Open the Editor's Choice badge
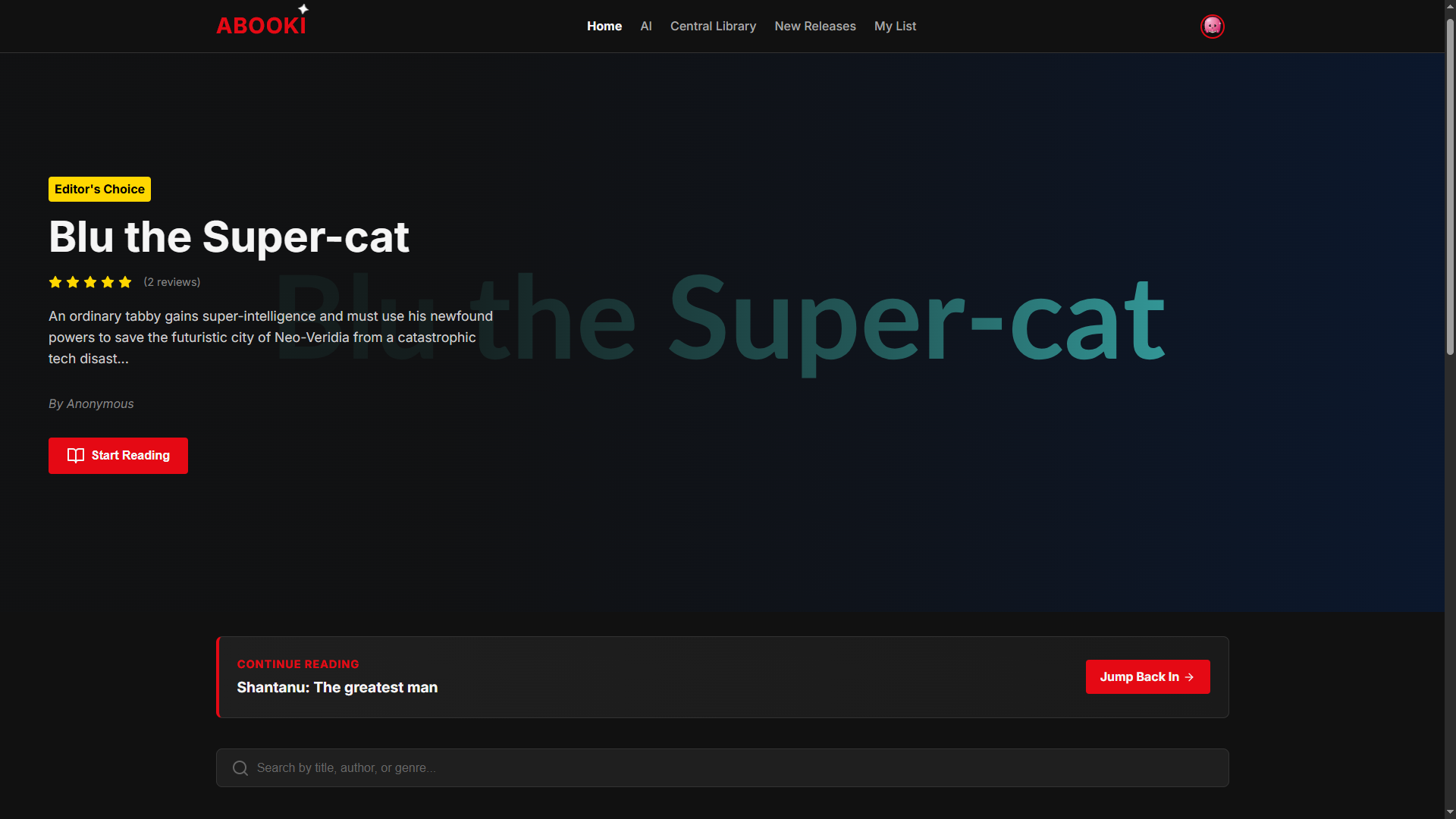The image size is (1456, 819). [x=99, y=190]
